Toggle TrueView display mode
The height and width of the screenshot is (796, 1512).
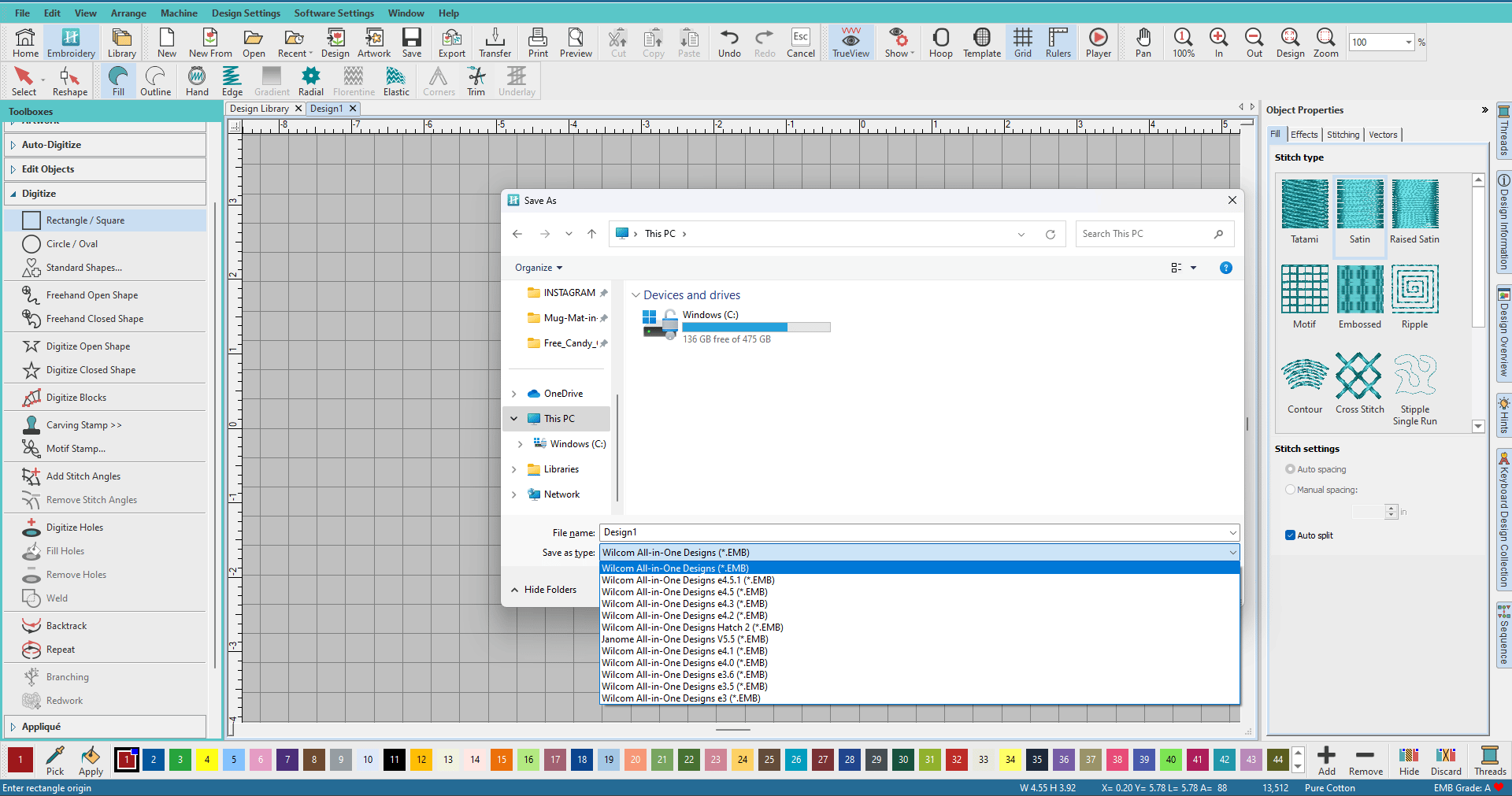pyautogui.click(x=850, y=43)
